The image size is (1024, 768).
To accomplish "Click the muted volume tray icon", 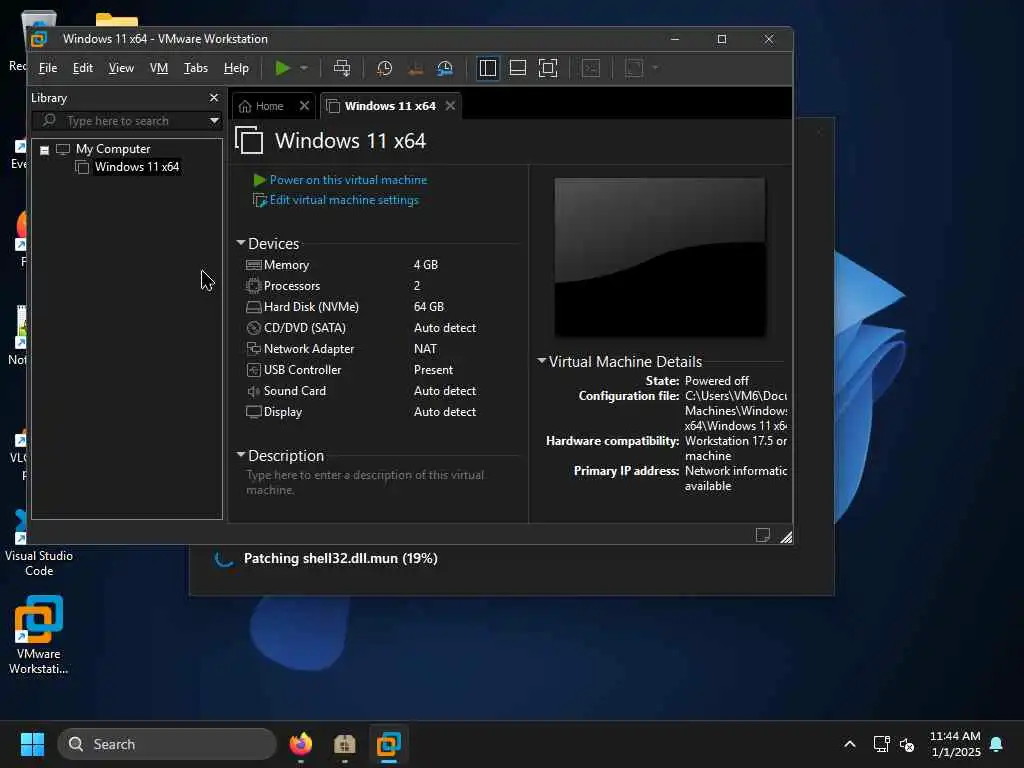I will pyautogui.click(x=906, y=744).
